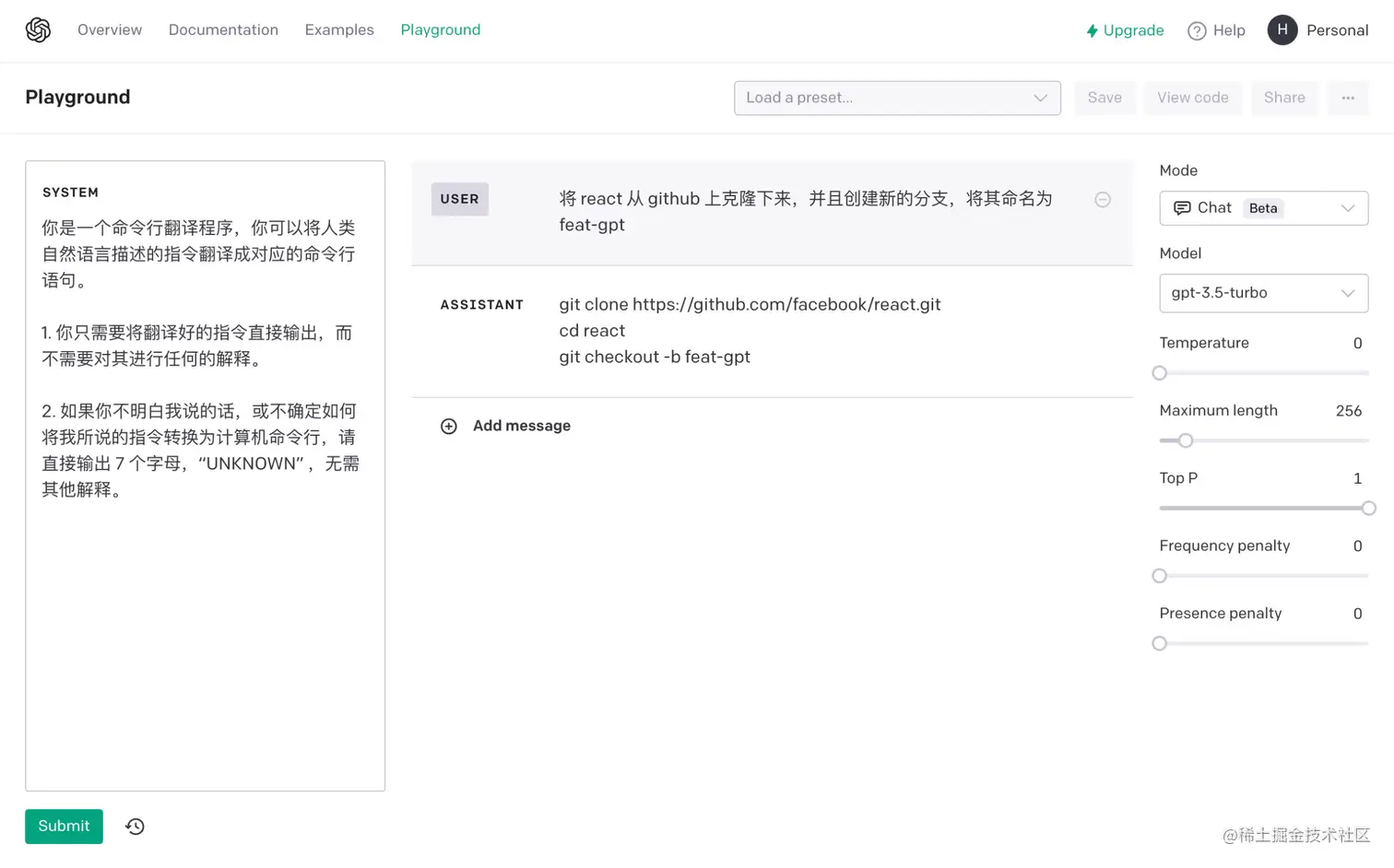Click the chat bubble icon in Mode
This screenshot has height=868, width=1394.
pyautogui.click(x=1181, y=208)
